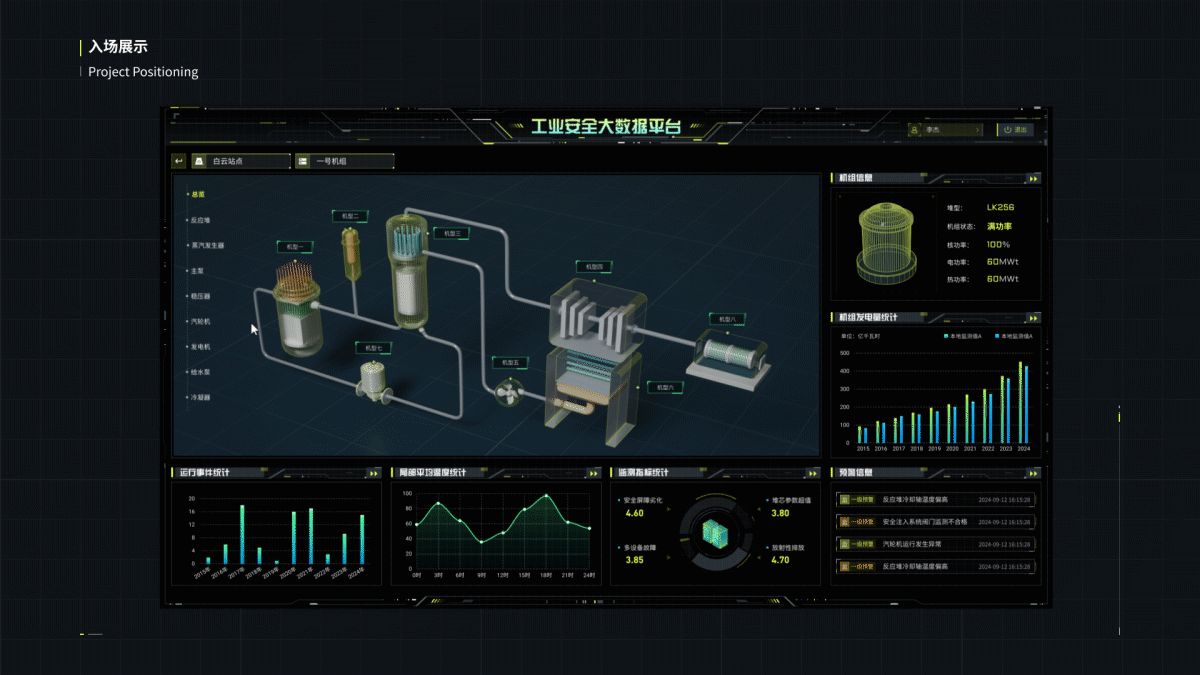Click the user avatar icon next to 李杰

pos(916,129)
